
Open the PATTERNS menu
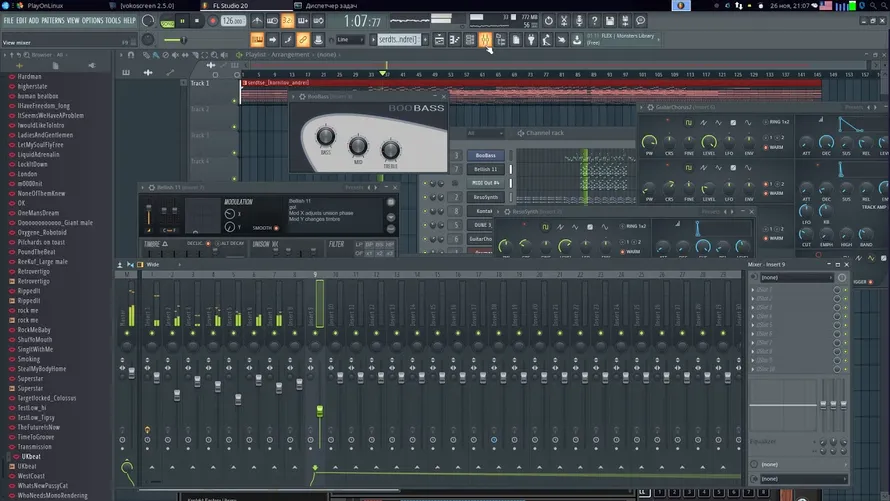53,20
